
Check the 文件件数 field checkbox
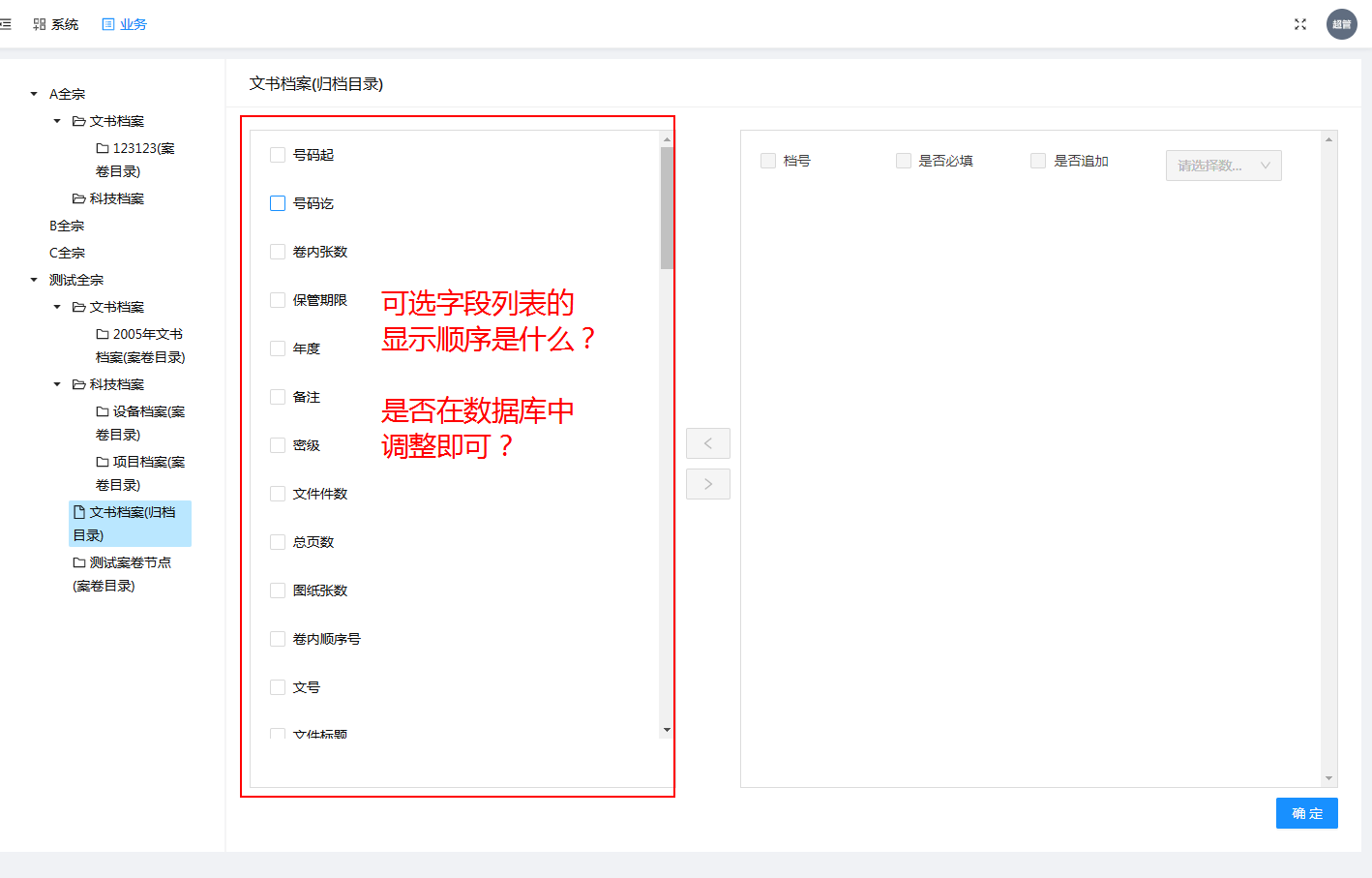point(278,494)
